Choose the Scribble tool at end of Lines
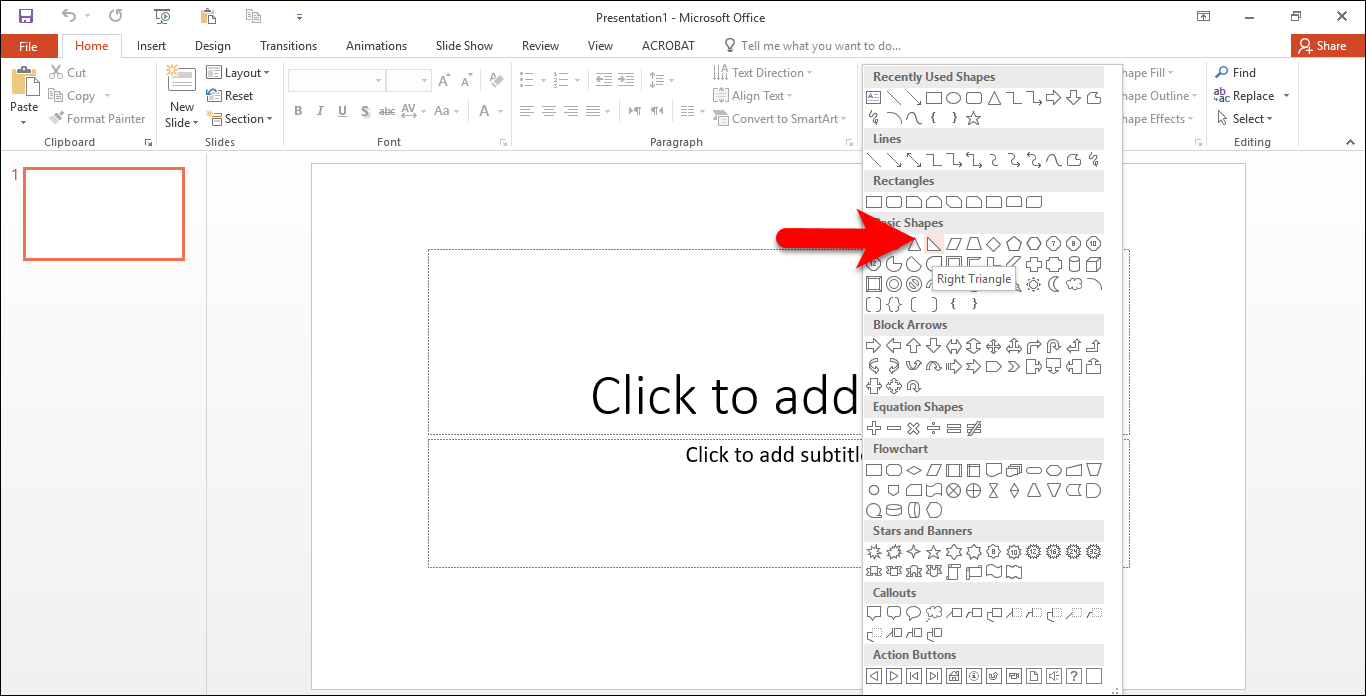This screenshot has width=1366, height=696. pos(1094,160)
